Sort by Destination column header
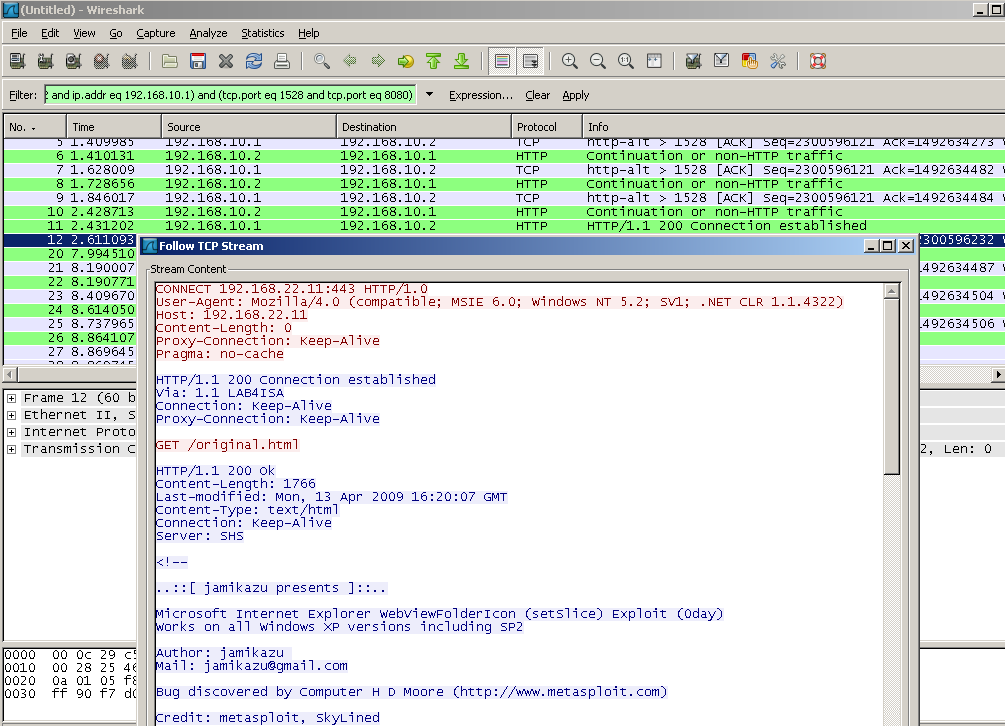 click(424, 127)
